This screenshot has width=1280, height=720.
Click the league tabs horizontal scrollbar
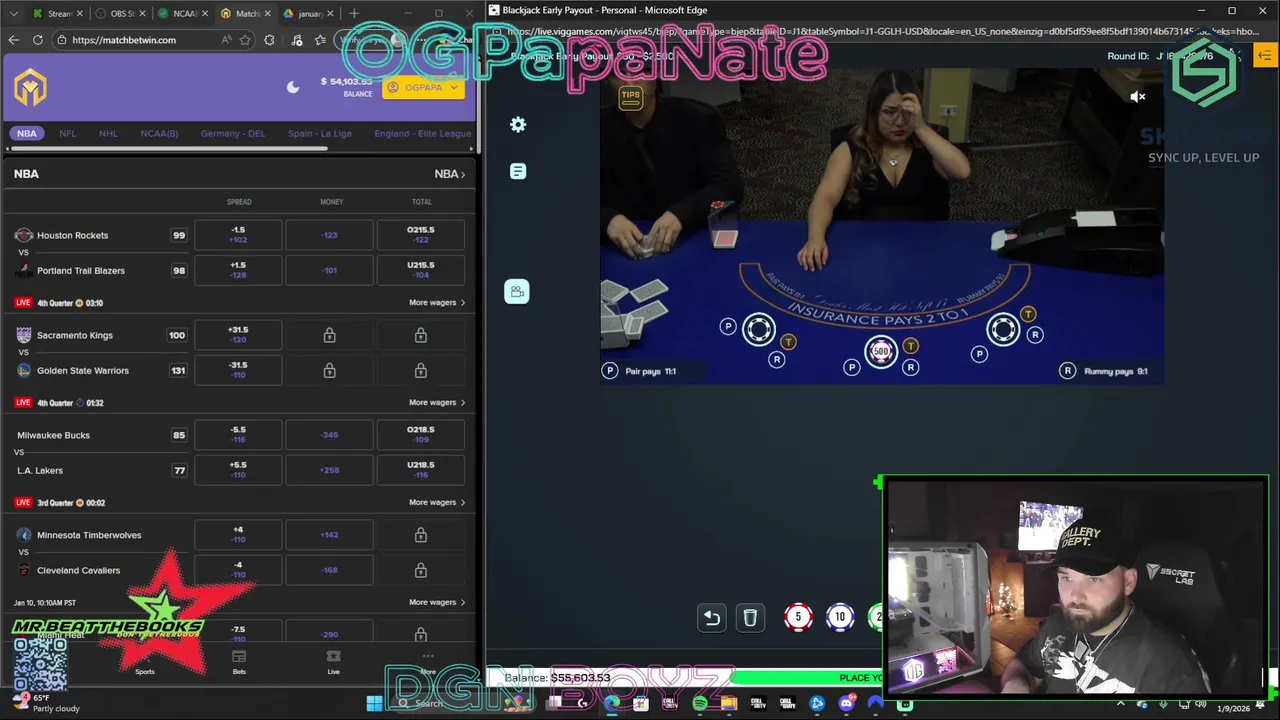168,149
